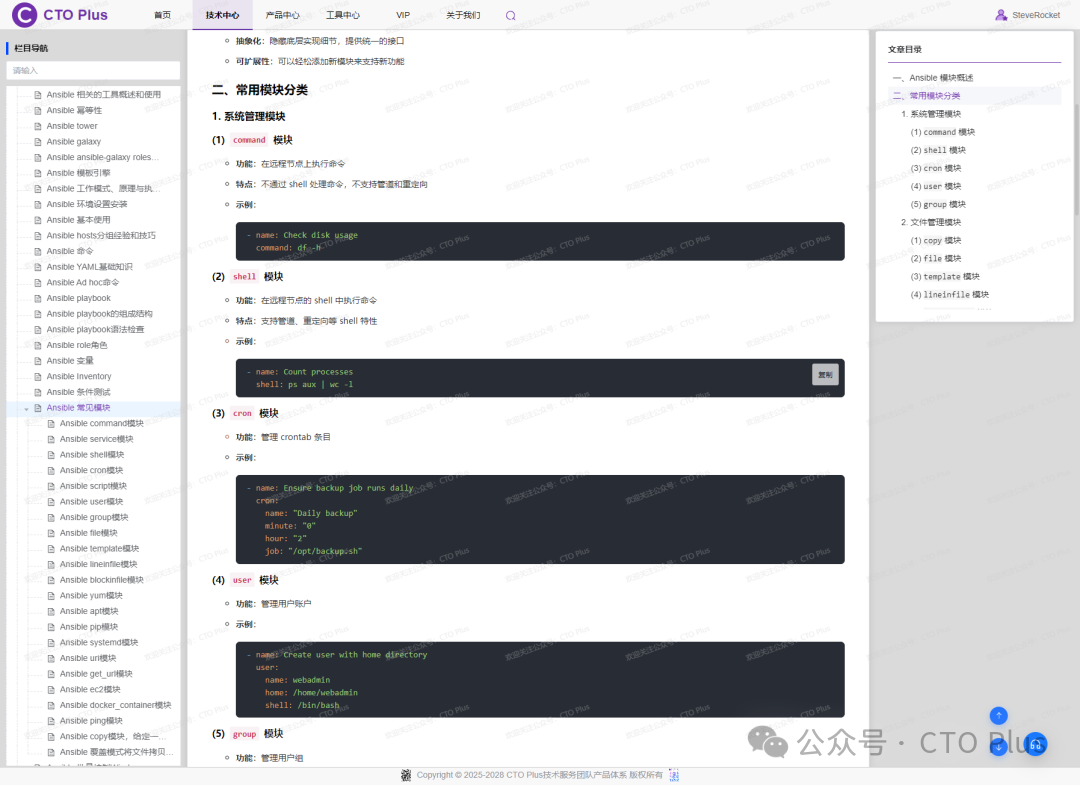Click the 请输入 search input field
This screenshot has height=785, width=1080.
point(93,70)
